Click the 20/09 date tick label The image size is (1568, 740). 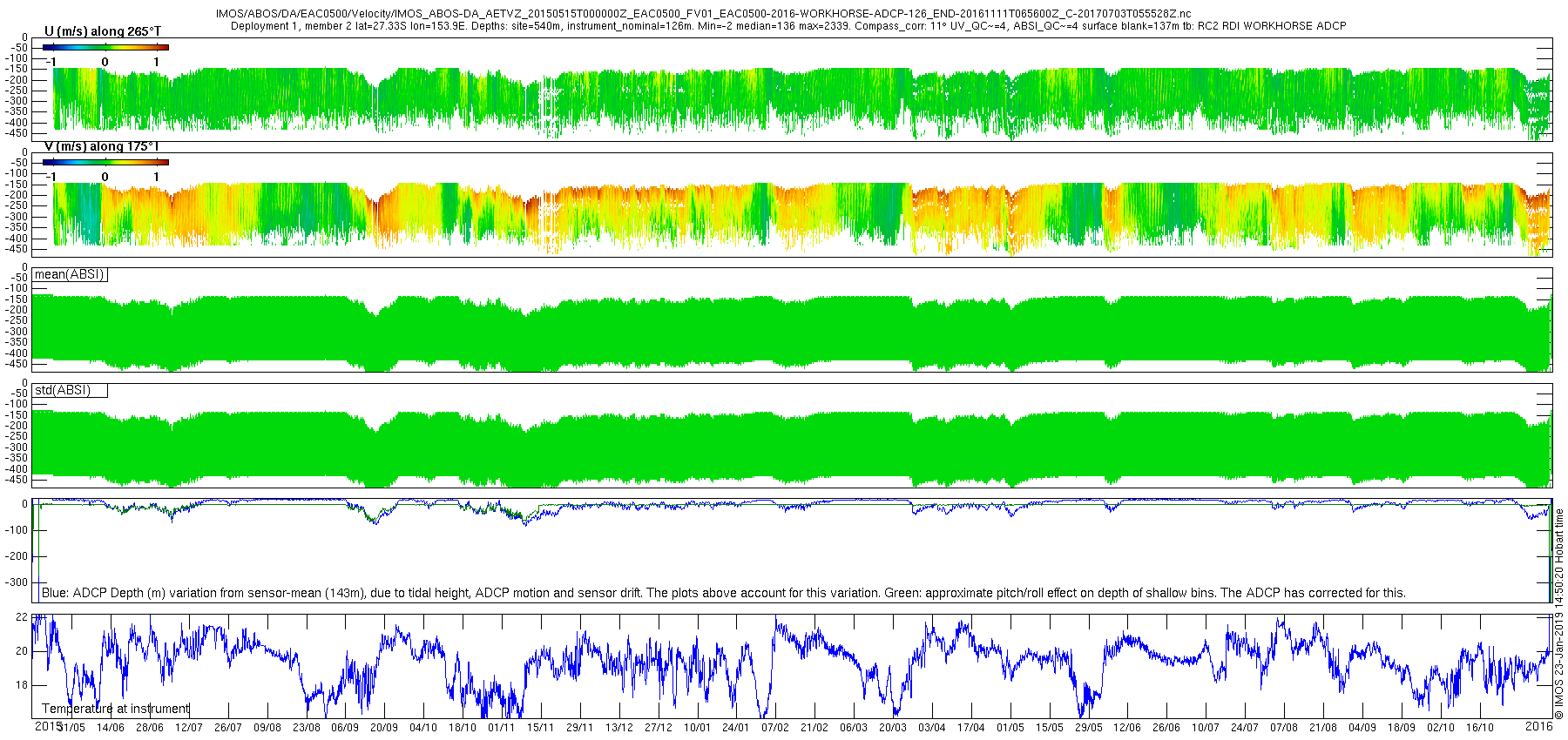tap(384, 728)
